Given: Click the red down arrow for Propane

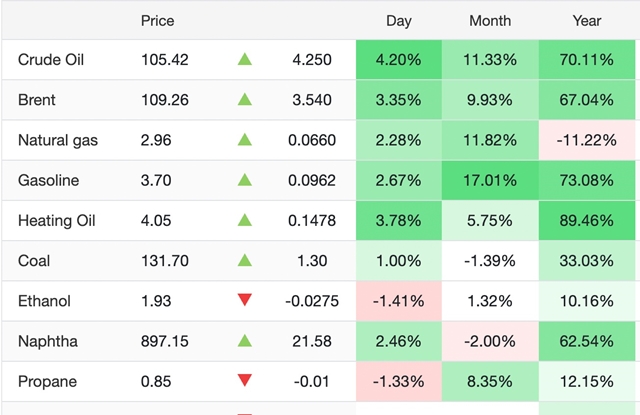Looking at the screenshot, I should tap(244, 380).
